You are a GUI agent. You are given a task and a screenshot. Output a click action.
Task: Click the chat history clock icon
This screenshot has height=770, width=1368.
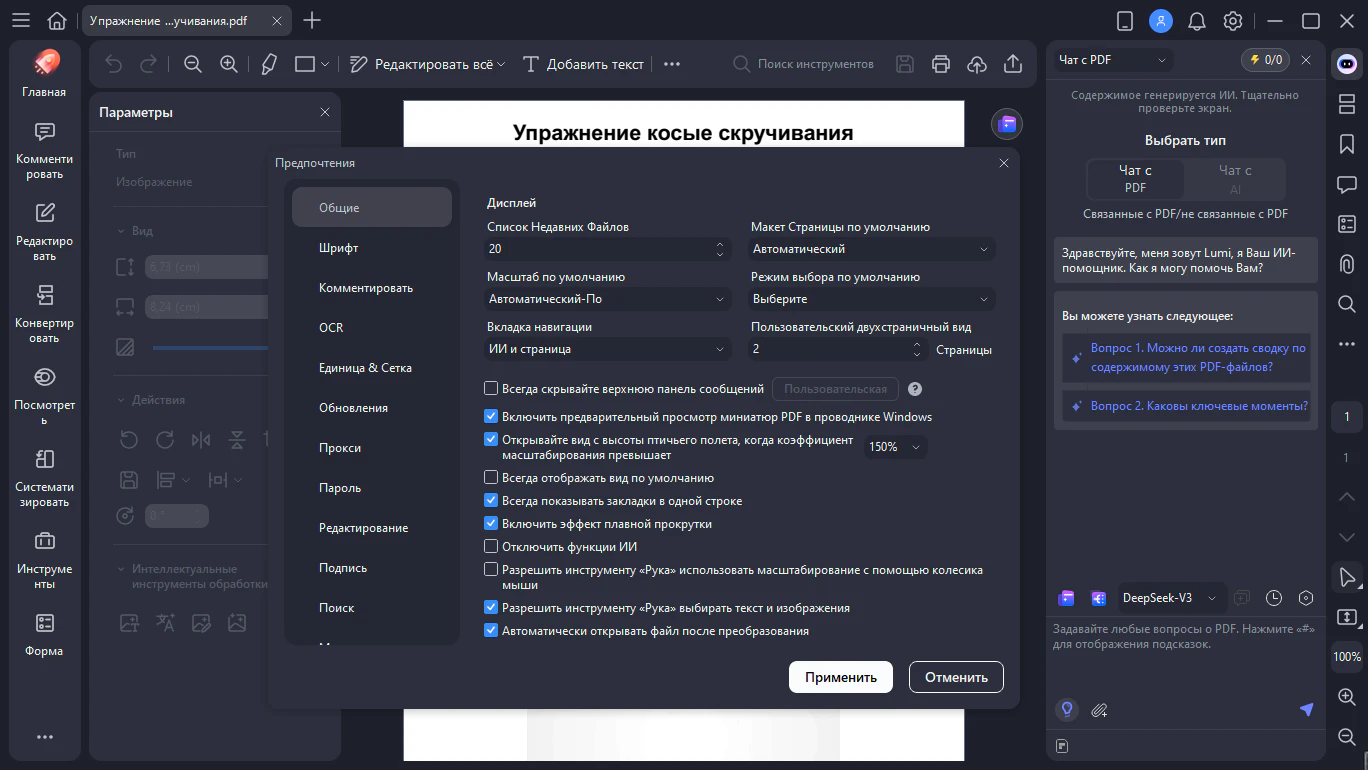tap(1274, 598)
